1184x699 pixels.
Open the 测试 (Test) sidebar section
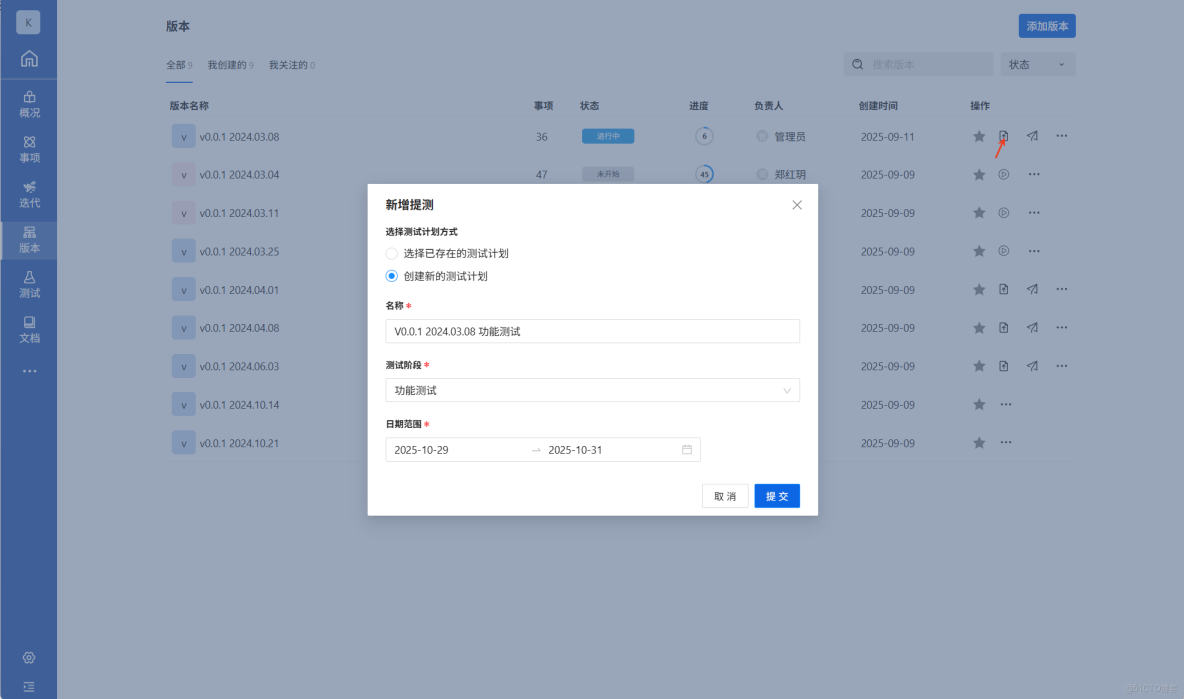coord(29,287)
